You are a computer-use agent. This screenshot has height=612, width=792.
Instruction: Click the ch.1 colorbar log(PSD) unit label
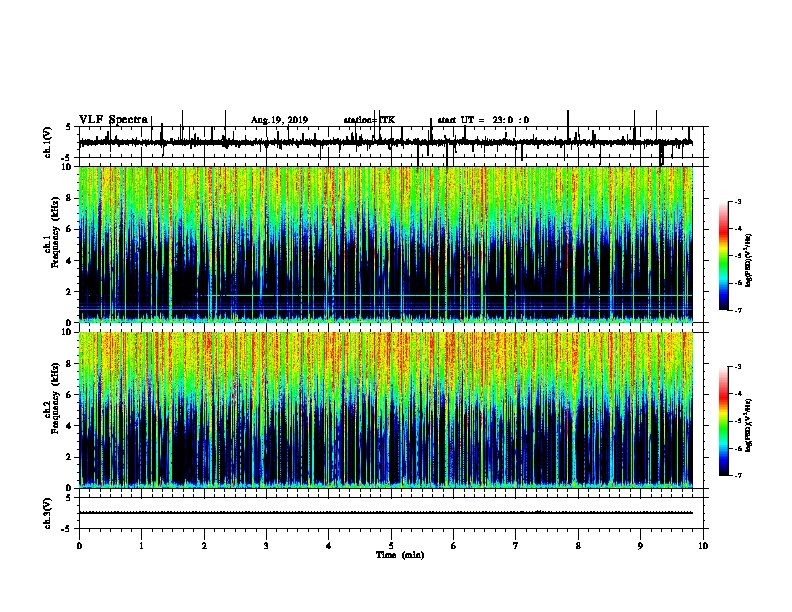click(749, 260)
